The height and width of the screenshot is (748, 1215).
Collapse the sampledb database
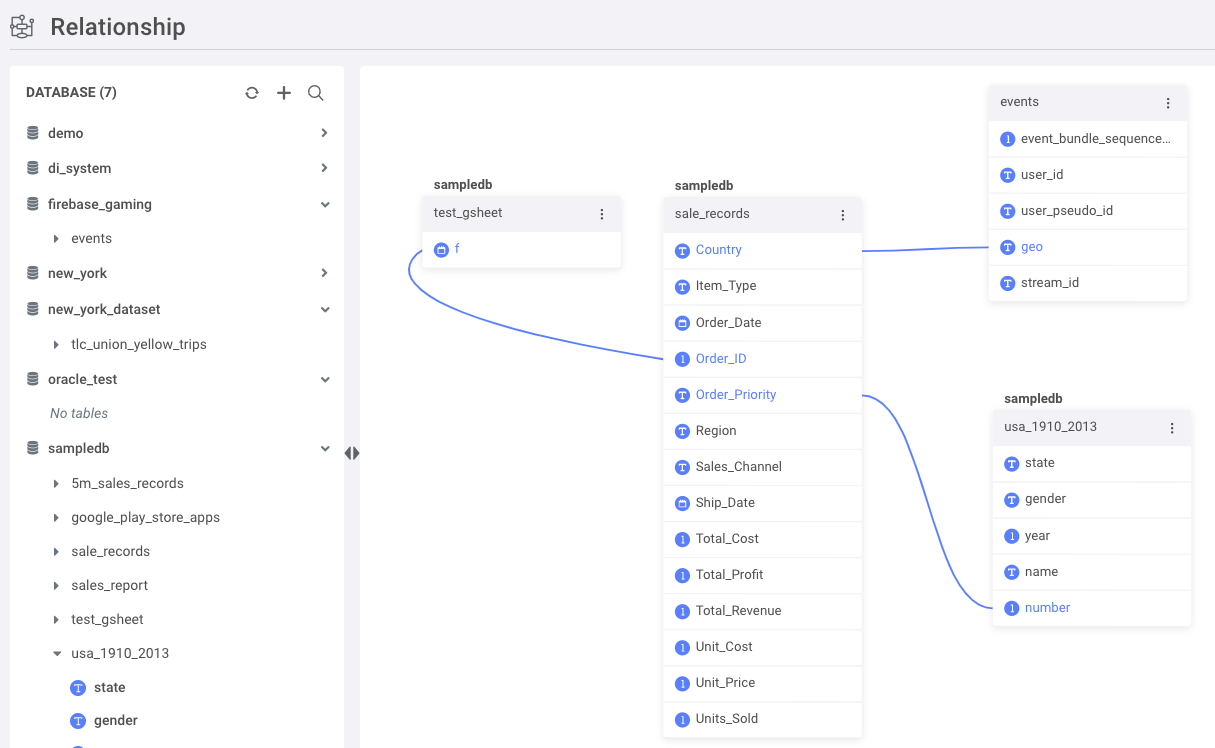[x=324, y=449]
